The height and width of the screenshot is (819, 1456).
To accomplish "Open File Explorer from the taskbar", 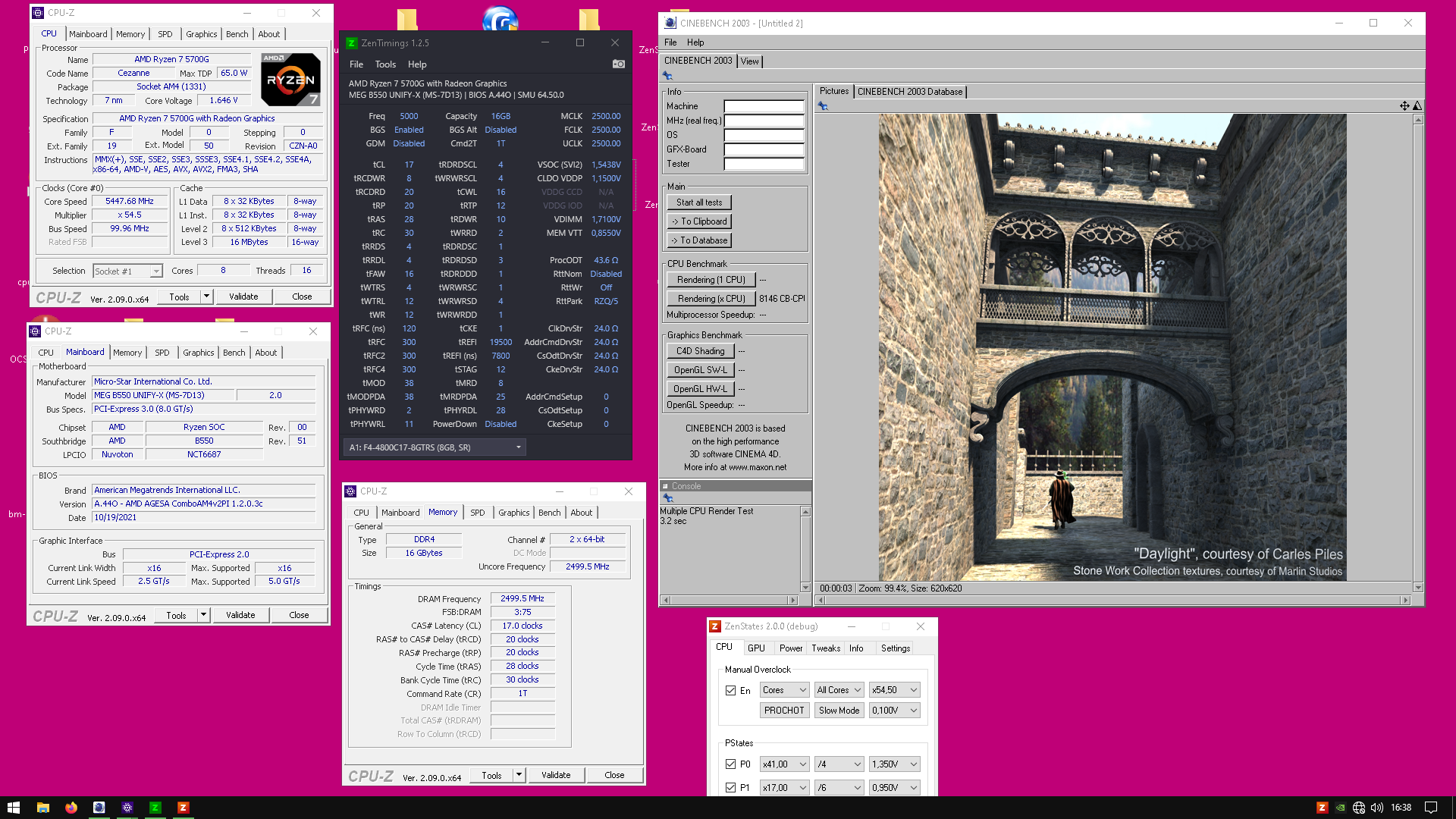I will (43, 808).
